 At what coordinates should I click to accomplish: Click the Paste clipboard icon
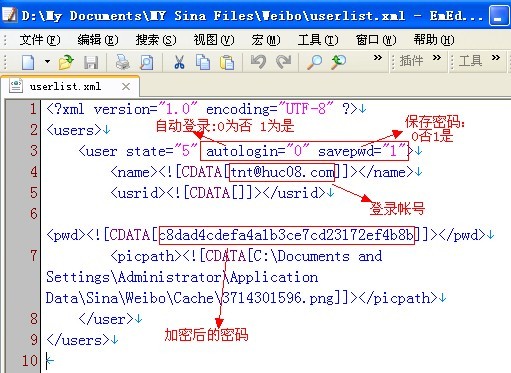pyautogui.click(x=227, y=62)
